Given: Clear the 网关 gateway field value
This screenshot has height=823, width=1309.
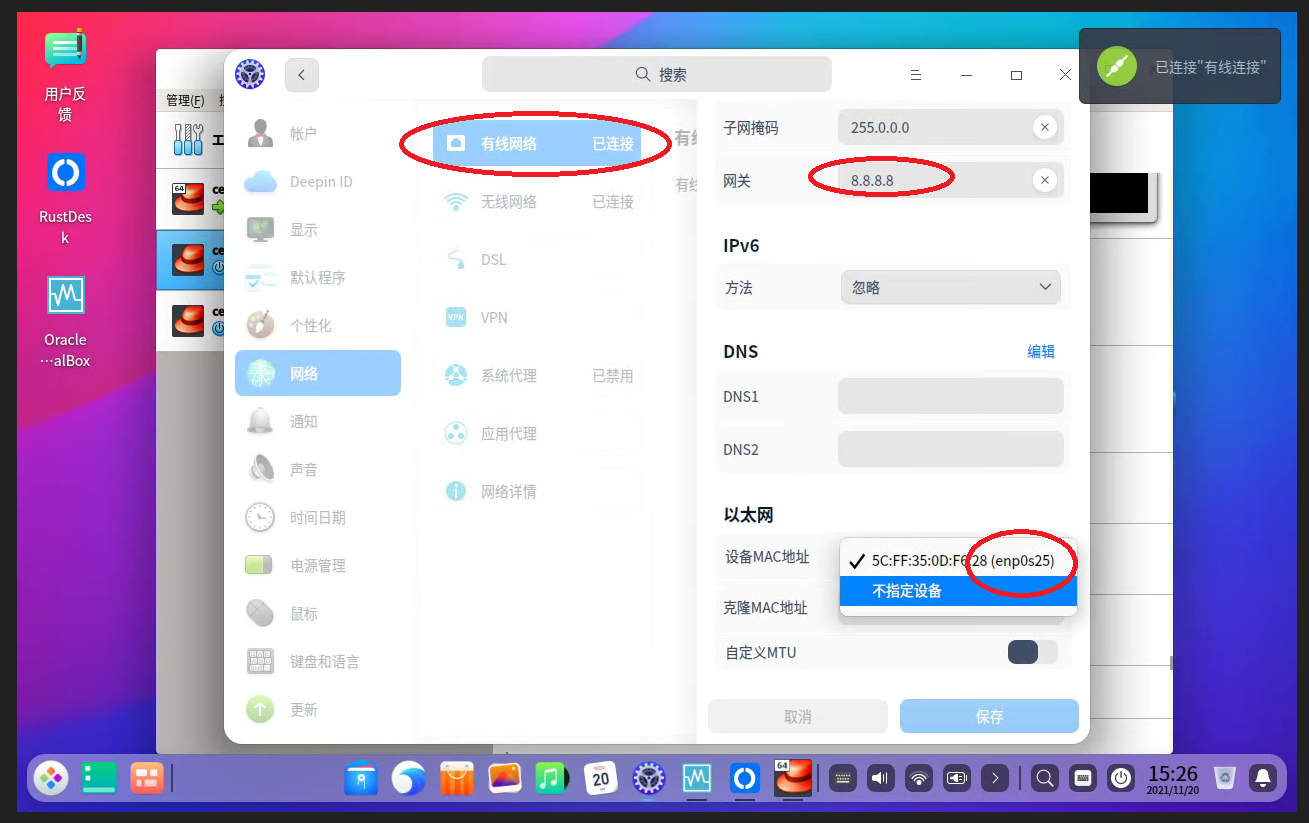Looking at the screenshot, I should point(1044,180).
